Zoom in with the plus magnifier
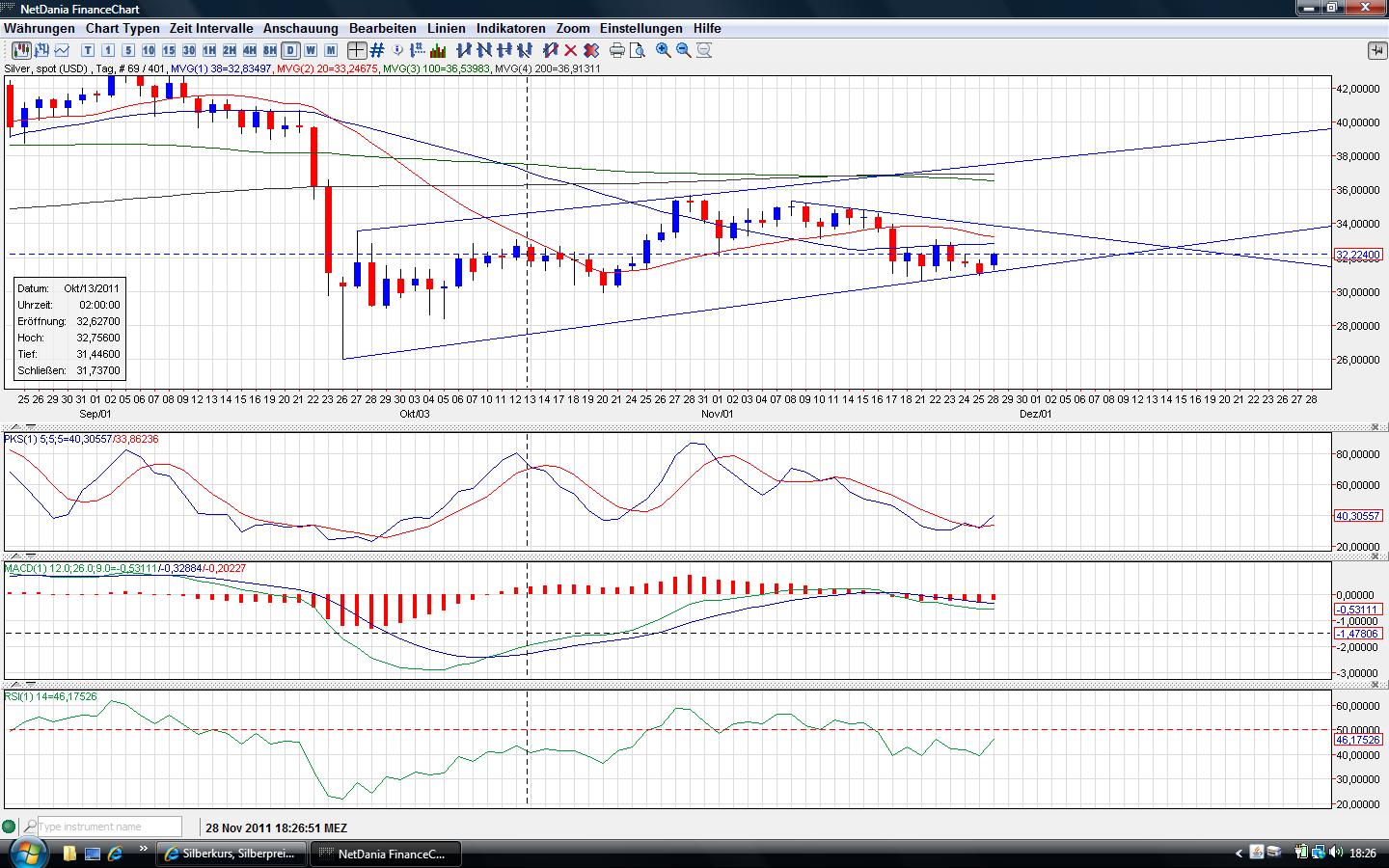Screen dimensions: 1389x868 click(x=664, y=50)
